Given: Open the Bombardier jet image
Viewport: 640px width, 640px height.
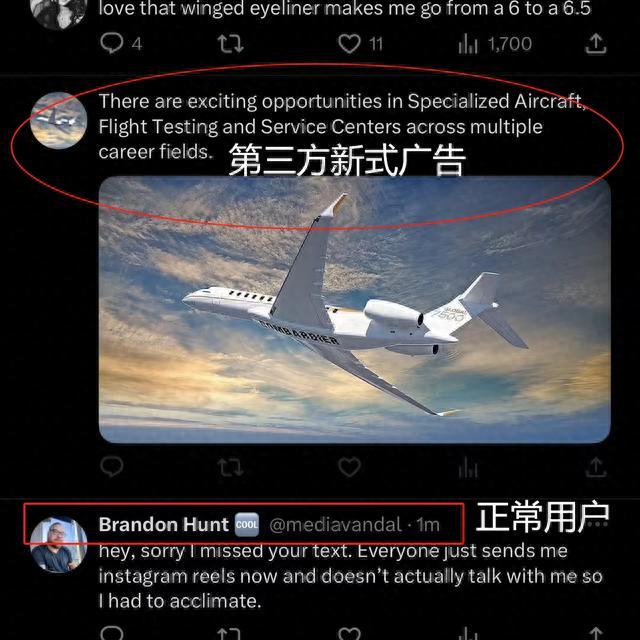Looking at the screenshot, I should click(354, 309).
